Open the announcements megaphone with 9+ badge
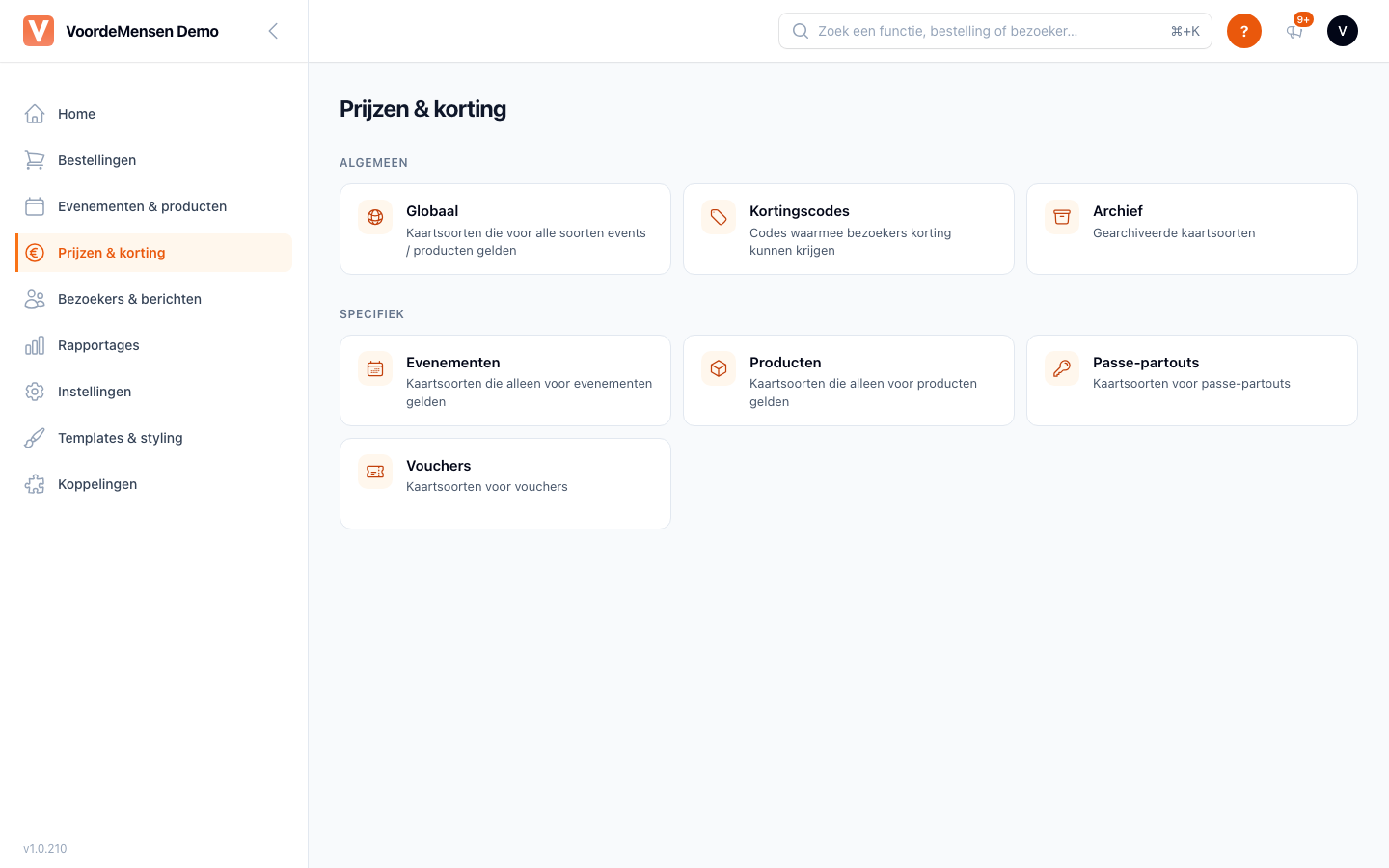This screenshot has width=1389, height=868. [1294, 31]
